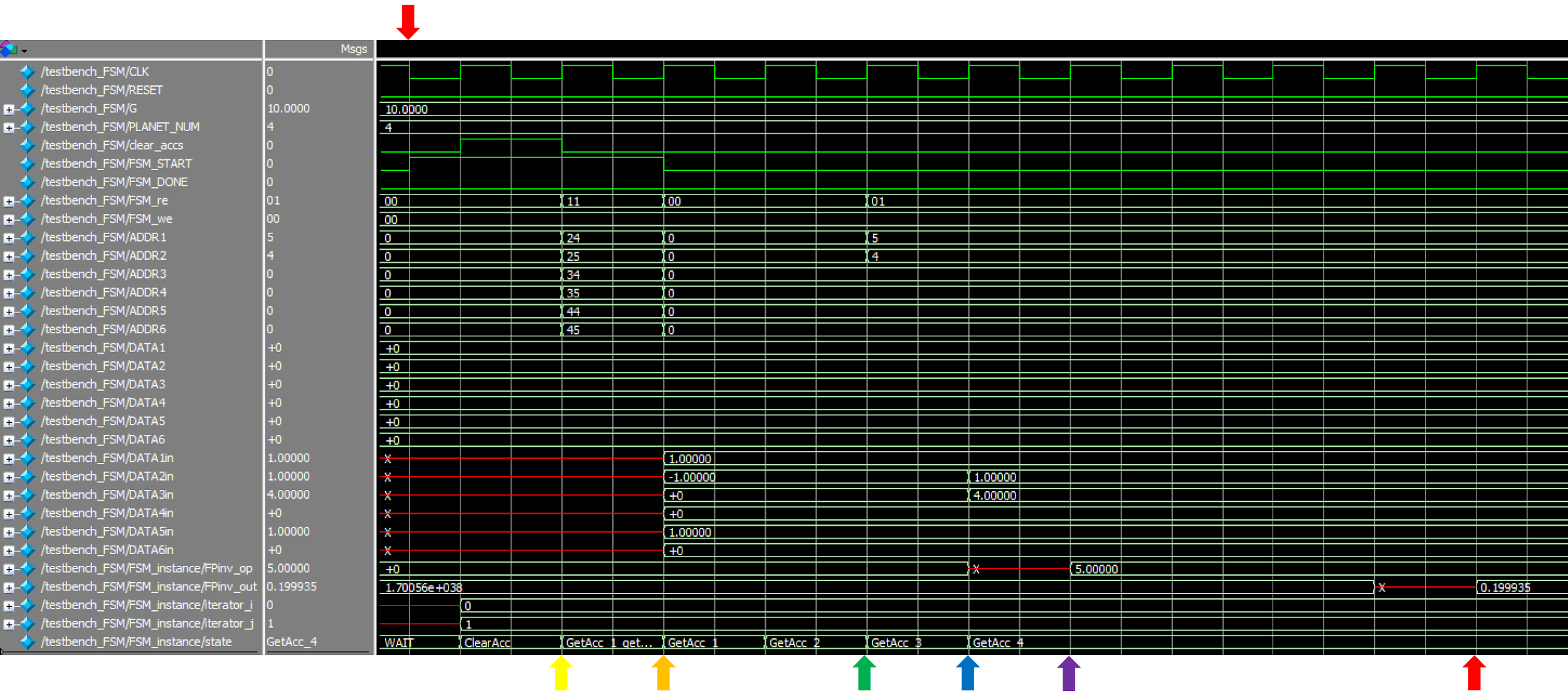1568x697 pixels.
Task: Select the FSM_we signal name
Action: [107, 219]
